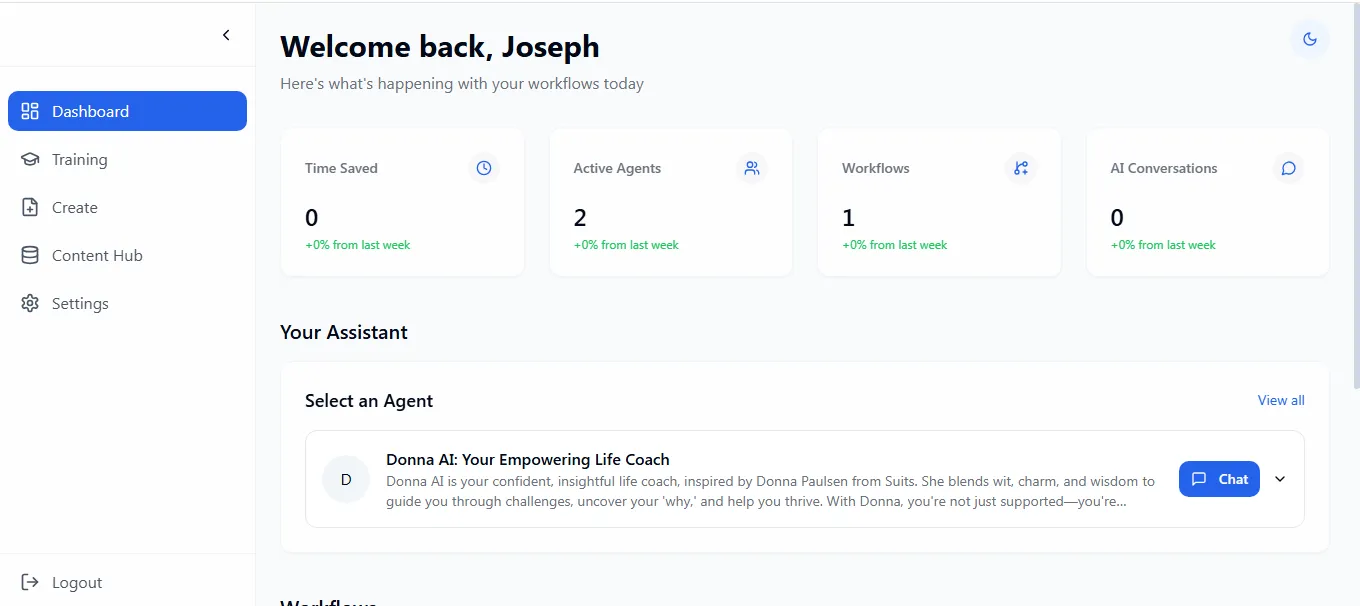Screen dimensions: 1360x606
Task: Click the View all agents link
Action: [1280, 400]
